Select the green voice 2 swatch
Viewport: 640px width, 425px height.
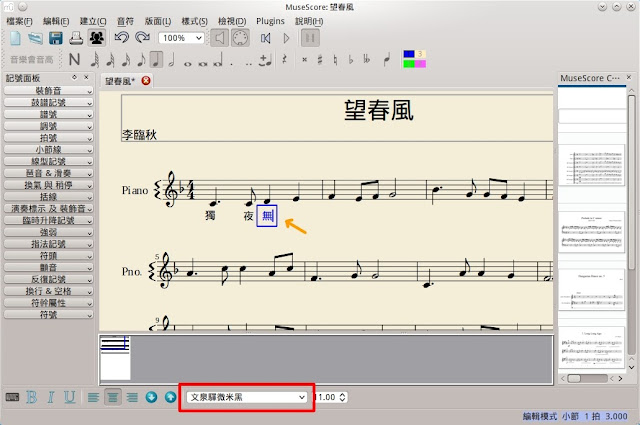[x=409, y=64]
